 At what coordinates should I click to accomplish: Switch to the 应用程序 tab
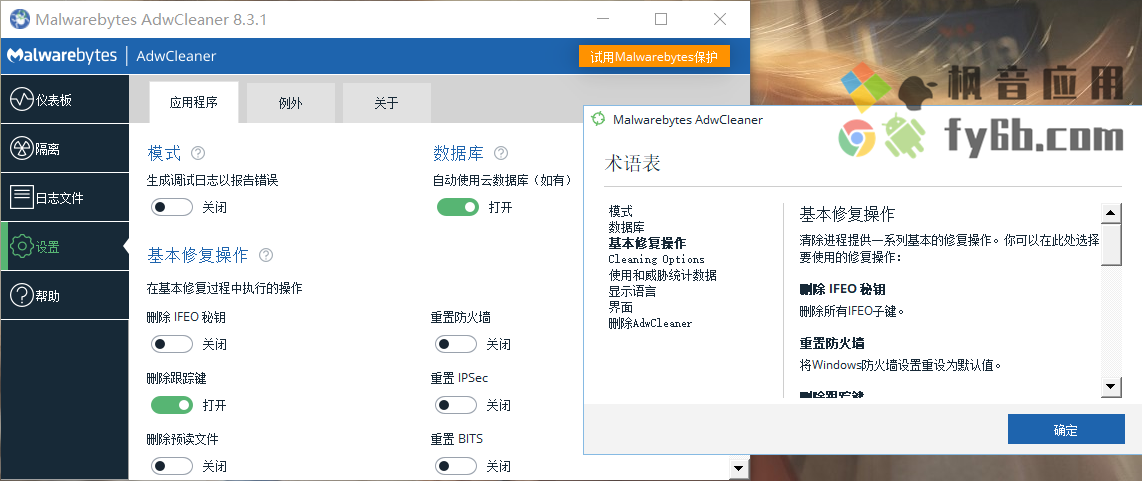coord(194,103)
